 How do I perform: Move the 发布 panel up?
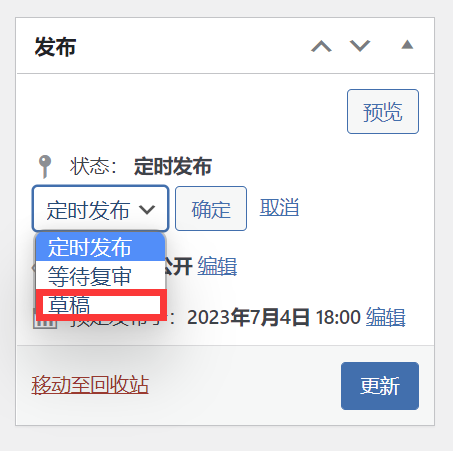coord(321,46)
